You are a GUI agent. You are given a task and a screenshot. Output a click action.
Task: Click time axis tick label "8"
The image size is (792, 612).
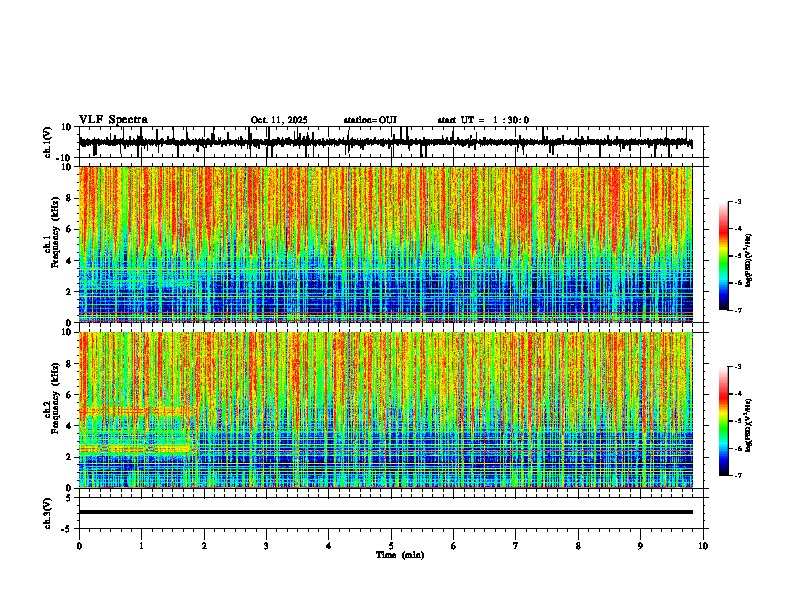pyautogui.click(x=578, y=546)
